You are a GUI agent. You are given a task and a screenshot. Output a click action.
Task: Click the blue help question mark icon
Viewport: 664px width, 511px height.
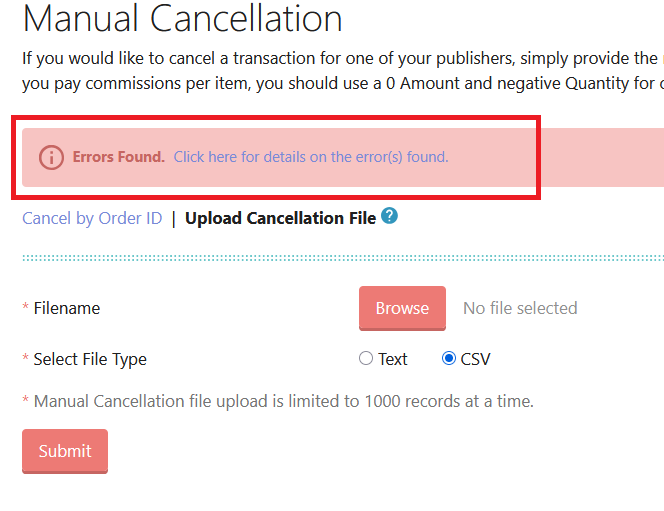coord(390,216)
